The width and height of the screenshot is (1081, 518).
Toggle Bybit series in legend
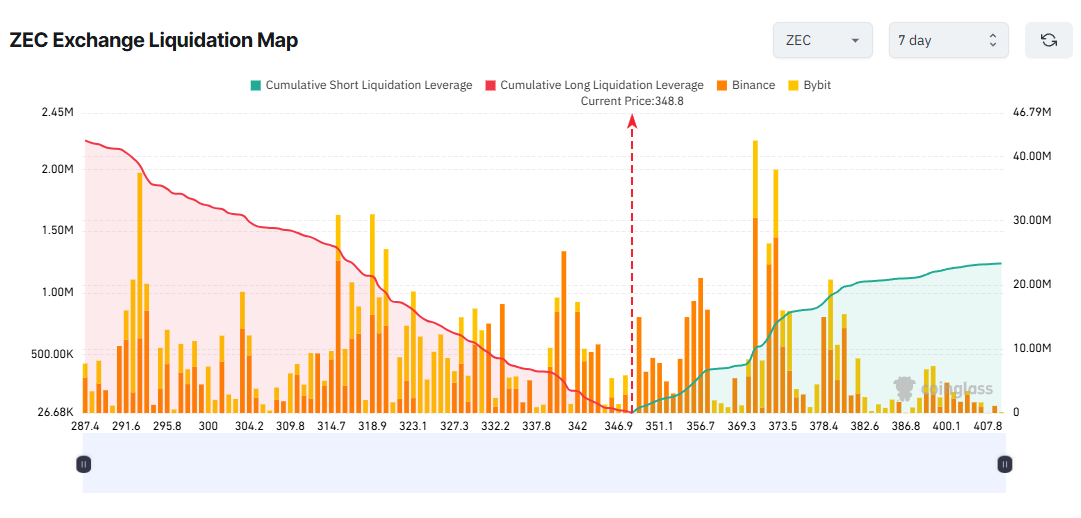pyautogui.click(x=816, y=85)
